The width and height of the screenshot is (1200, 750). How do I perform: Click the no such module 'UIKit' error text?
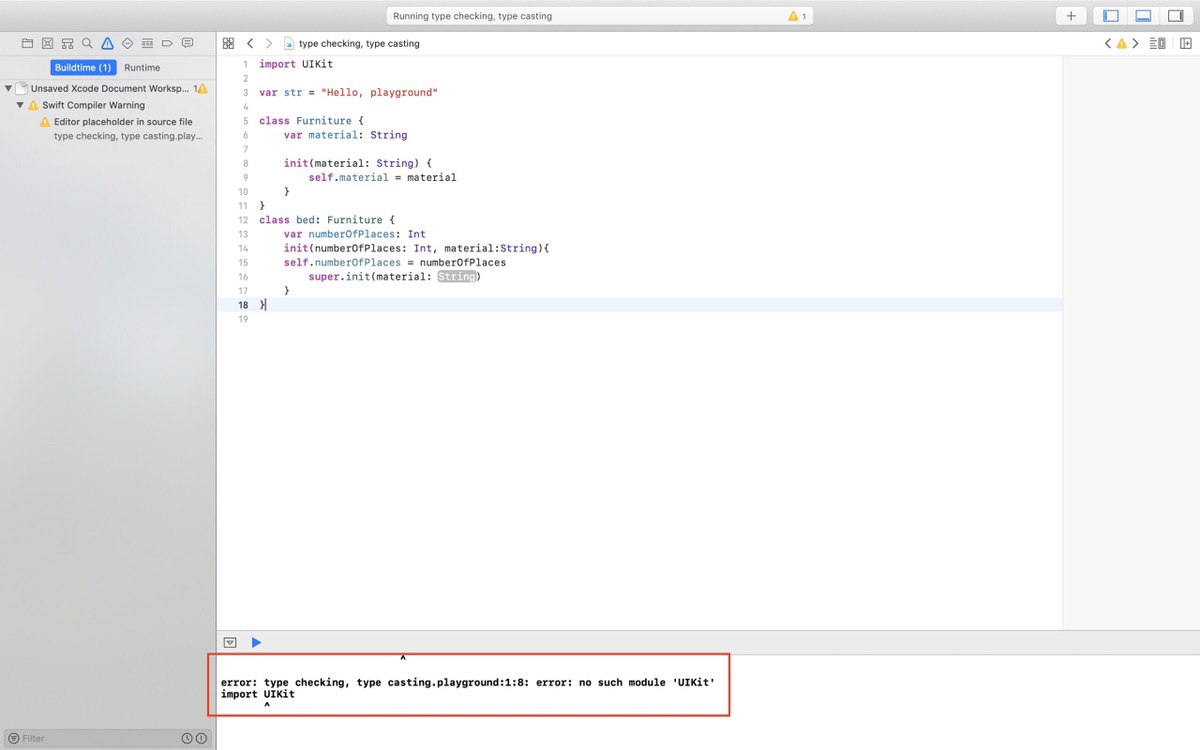[x=649, y=682]
